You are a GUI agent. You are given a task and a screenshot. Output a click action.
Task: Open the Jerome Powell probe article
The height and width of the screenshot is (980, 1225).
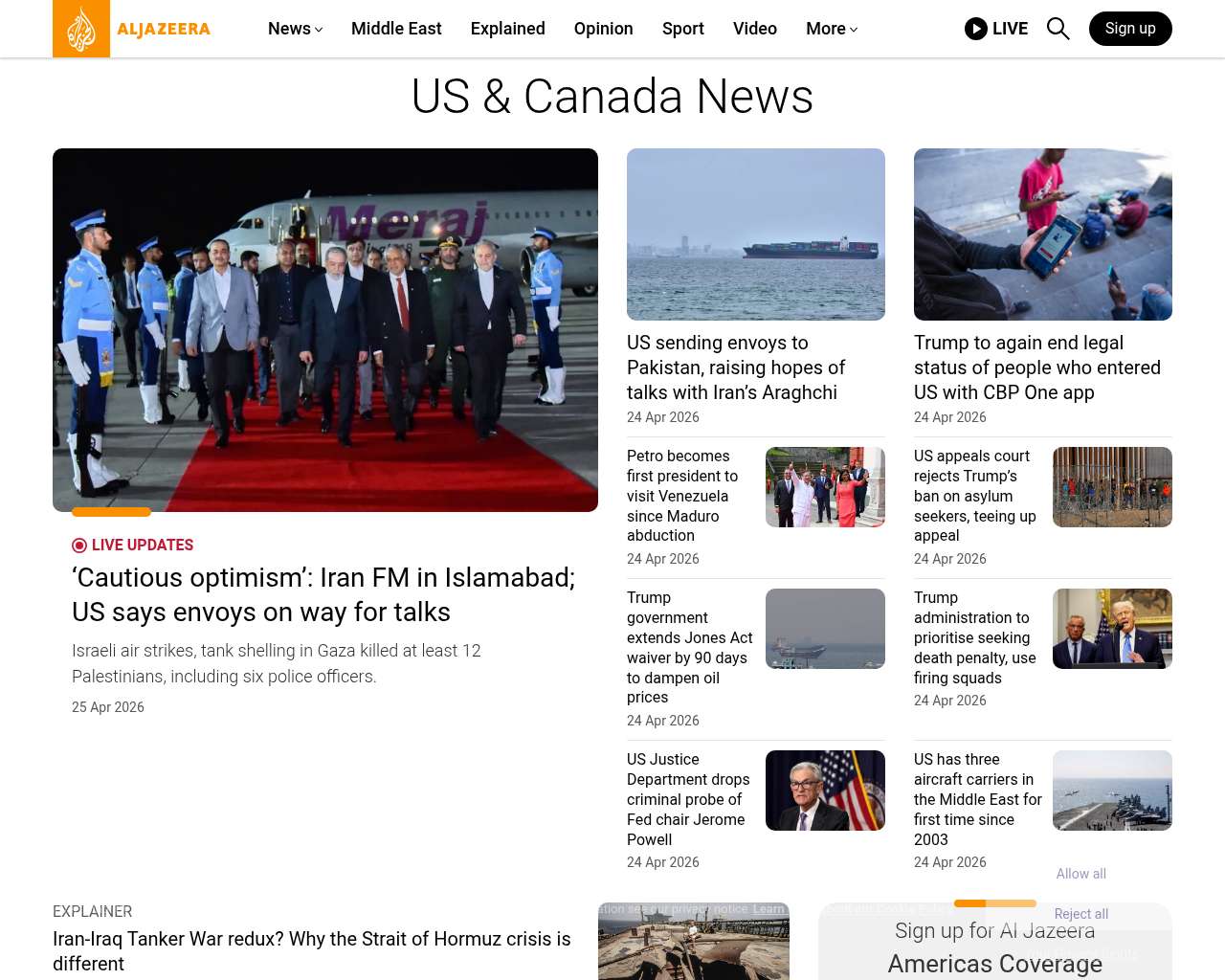coord(687,799)
